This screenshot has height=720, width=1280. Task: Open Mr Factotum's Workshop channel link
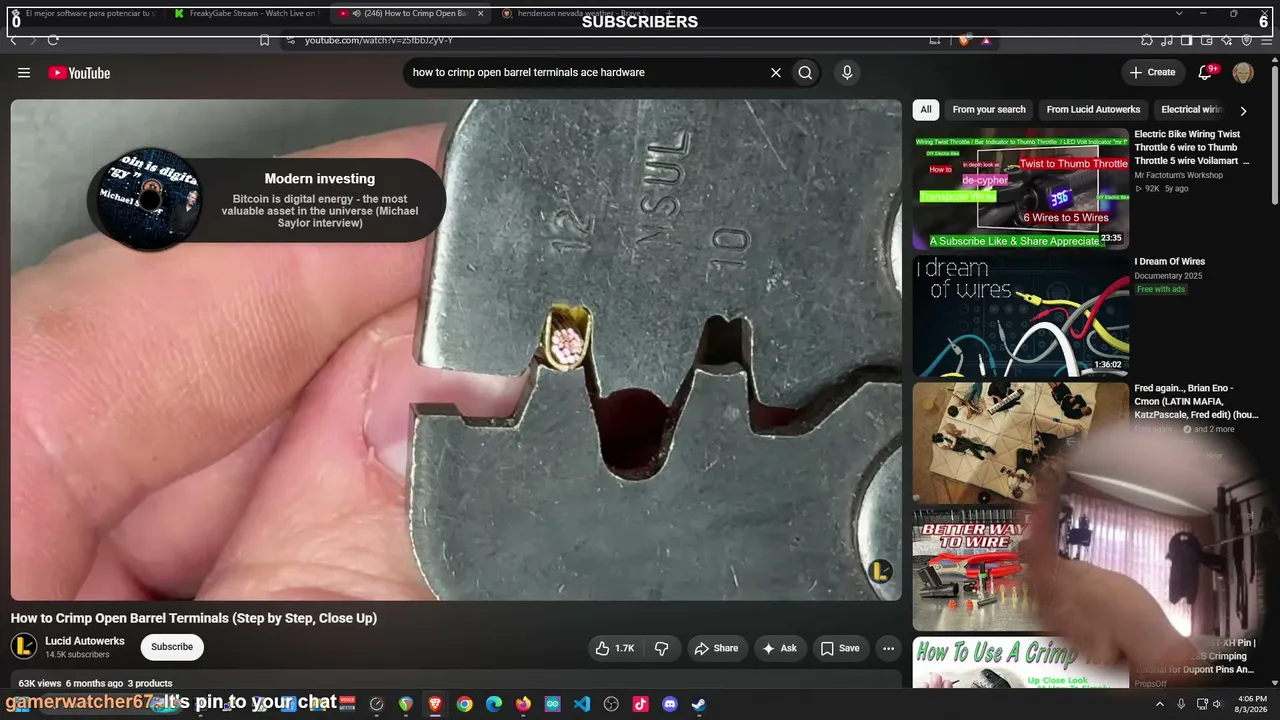[x=1178, y=175]
